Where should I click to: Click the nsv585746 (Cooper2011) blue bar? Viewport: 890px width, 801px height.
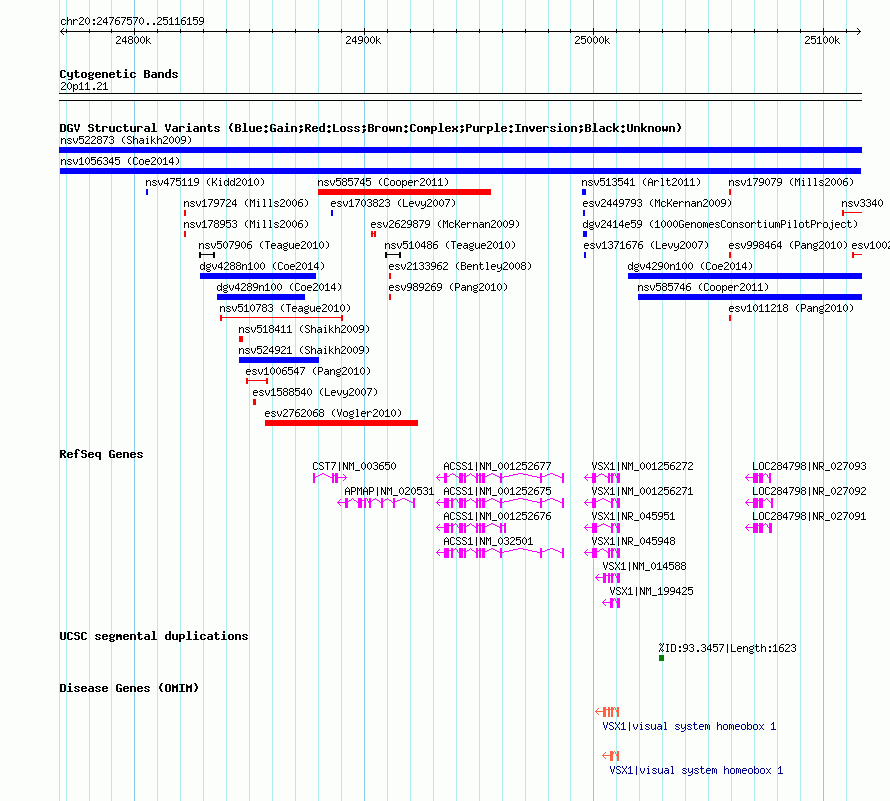click(750, 297)
